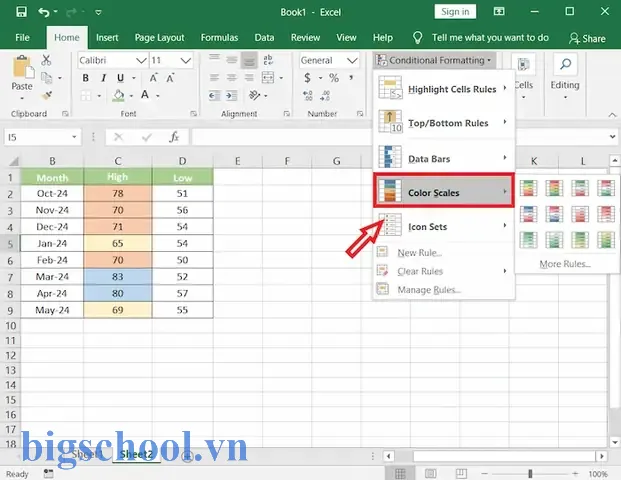Screen dimensions: 621x480
Task: Switch to Sheet2 tab
Action: tap(136, 454)
